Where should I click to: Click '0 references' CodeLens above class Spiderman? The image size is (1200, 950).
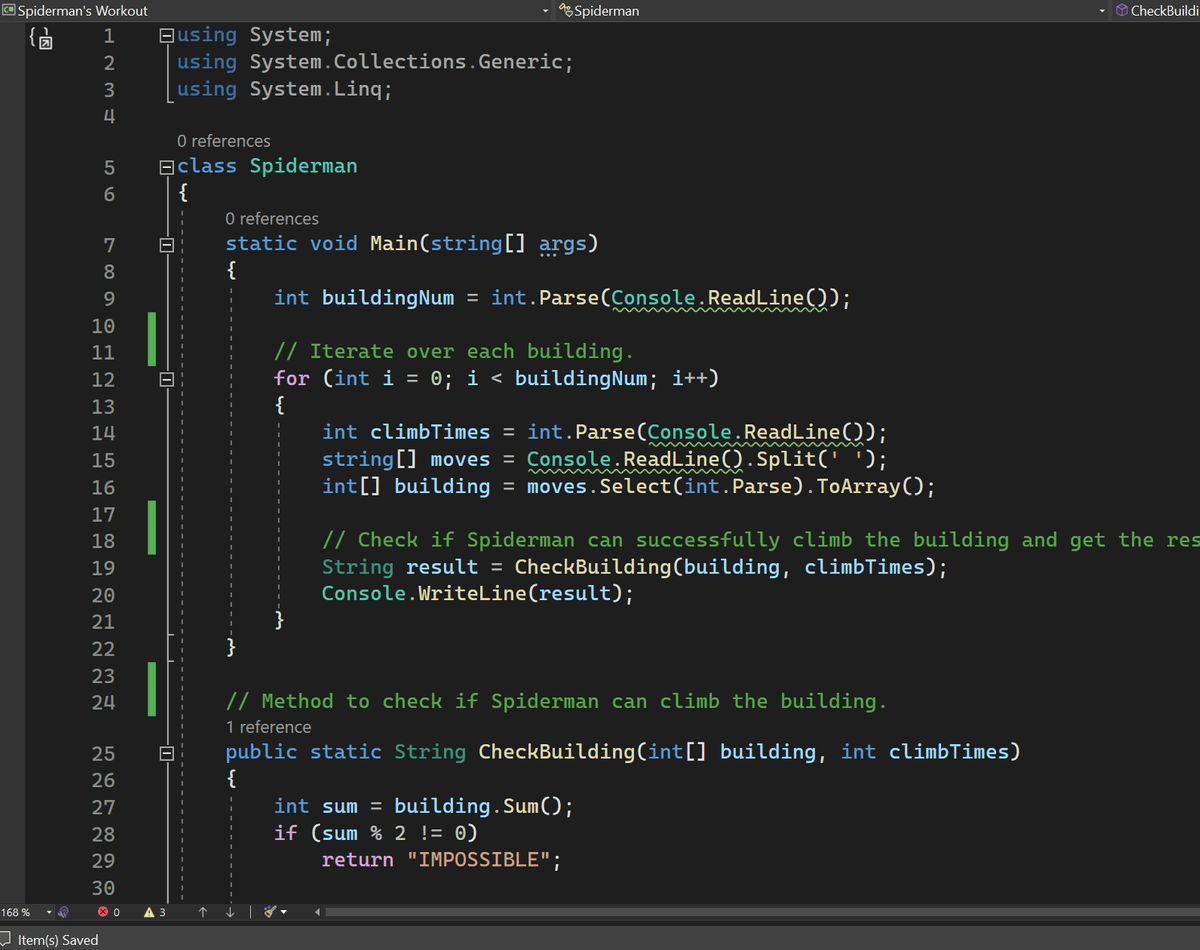pyautogui.click(x=223, y=141)
